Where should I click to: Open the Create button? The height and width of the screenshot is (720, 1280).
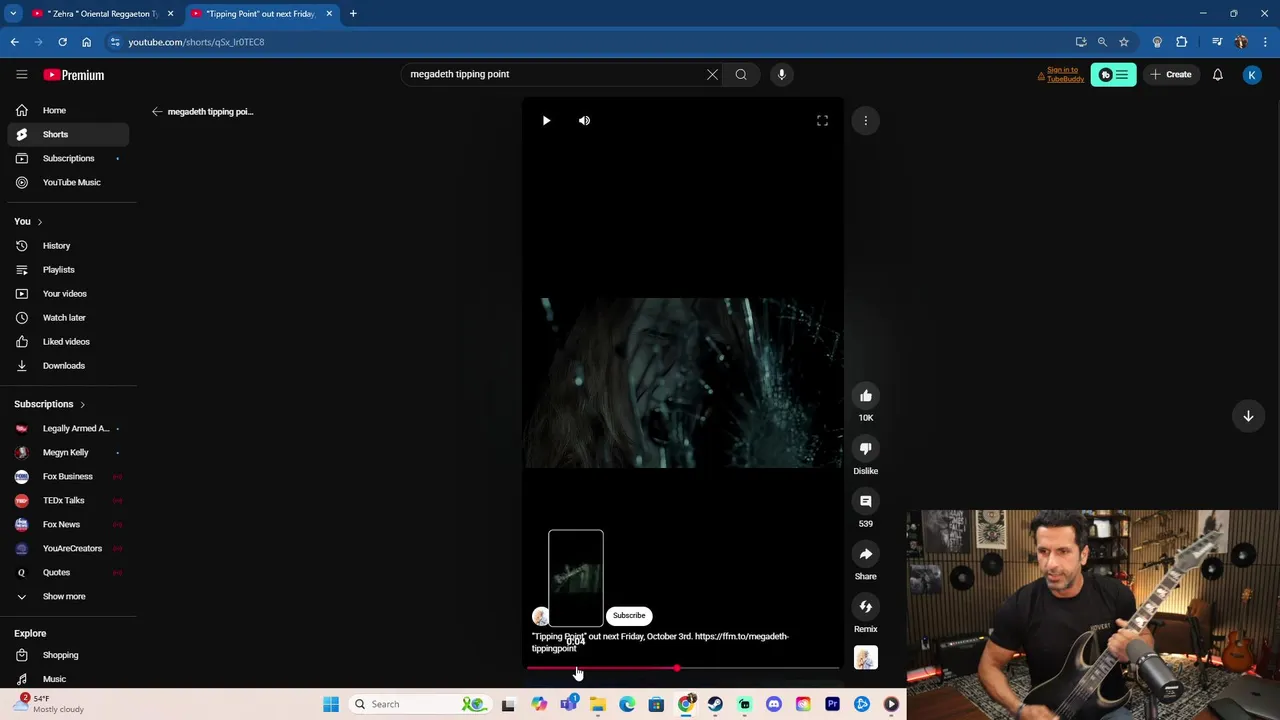[x=1171, y=75]
